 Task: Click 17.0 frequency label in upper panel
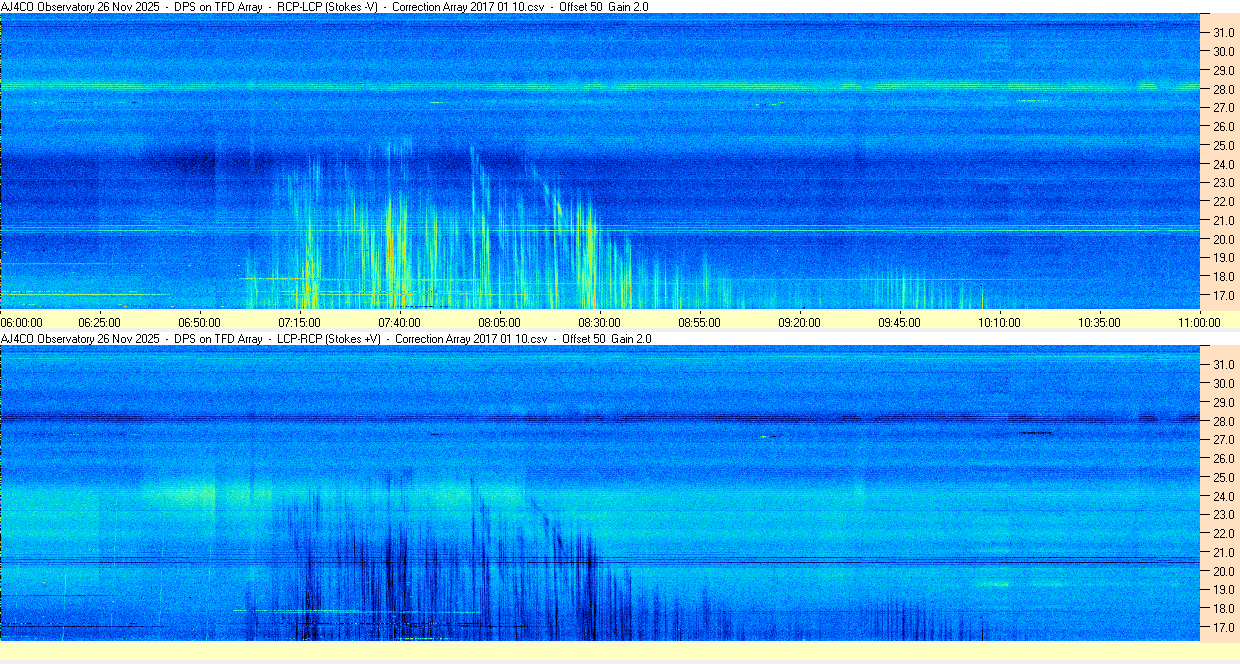[x=1224, y=296]
